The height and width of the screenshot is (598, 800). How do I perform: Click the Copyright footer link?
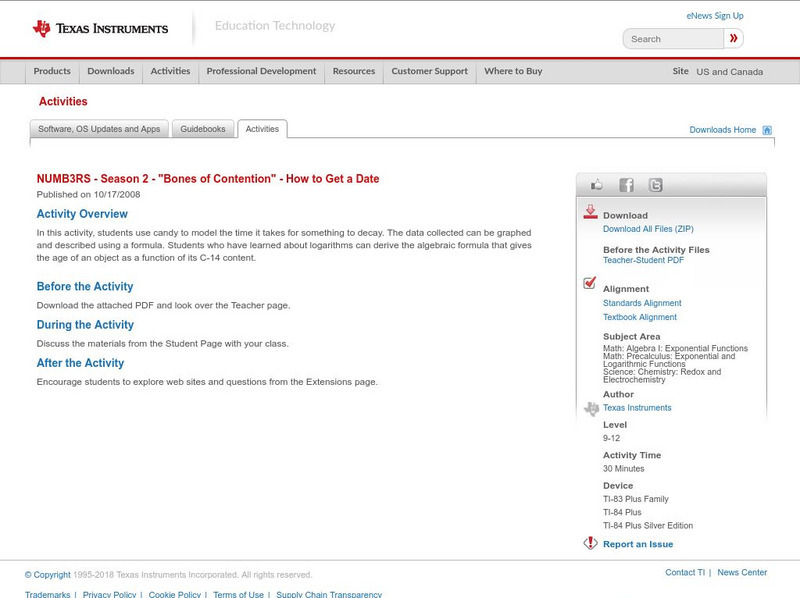tap(47, 575)
